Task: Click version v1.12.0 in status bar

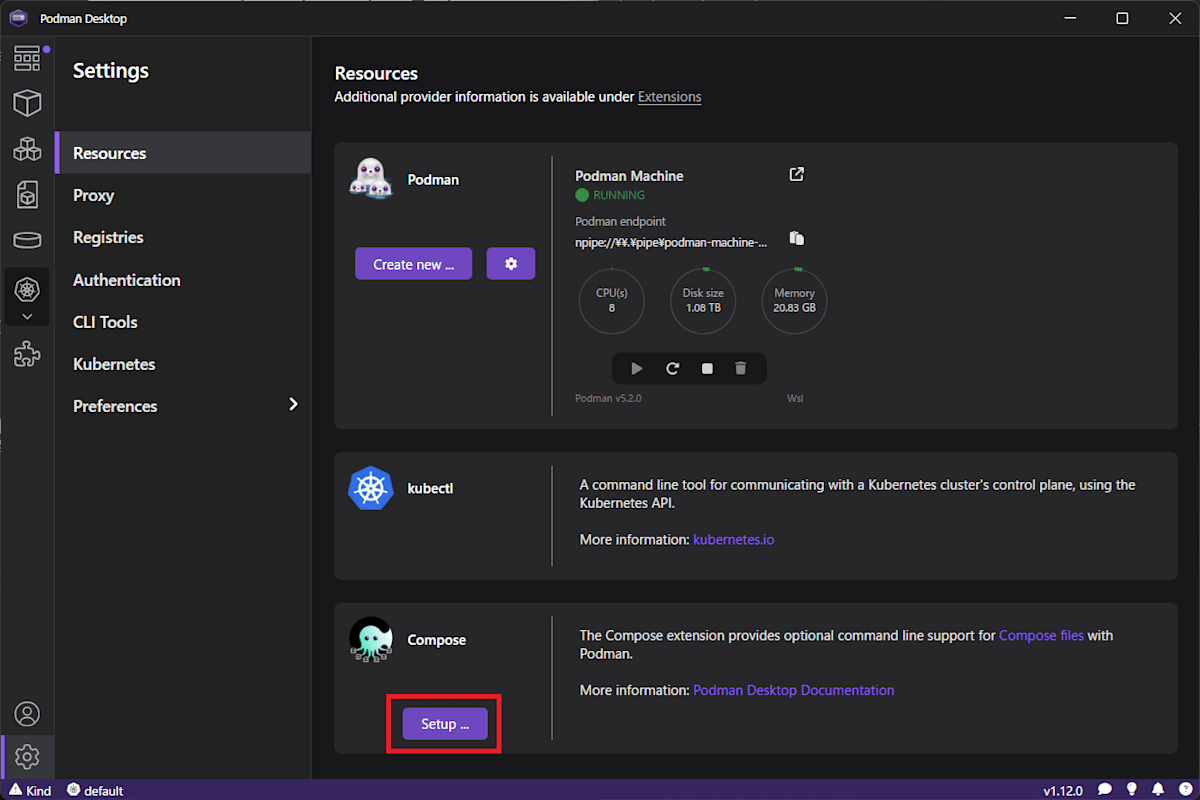Action: 1063,790
